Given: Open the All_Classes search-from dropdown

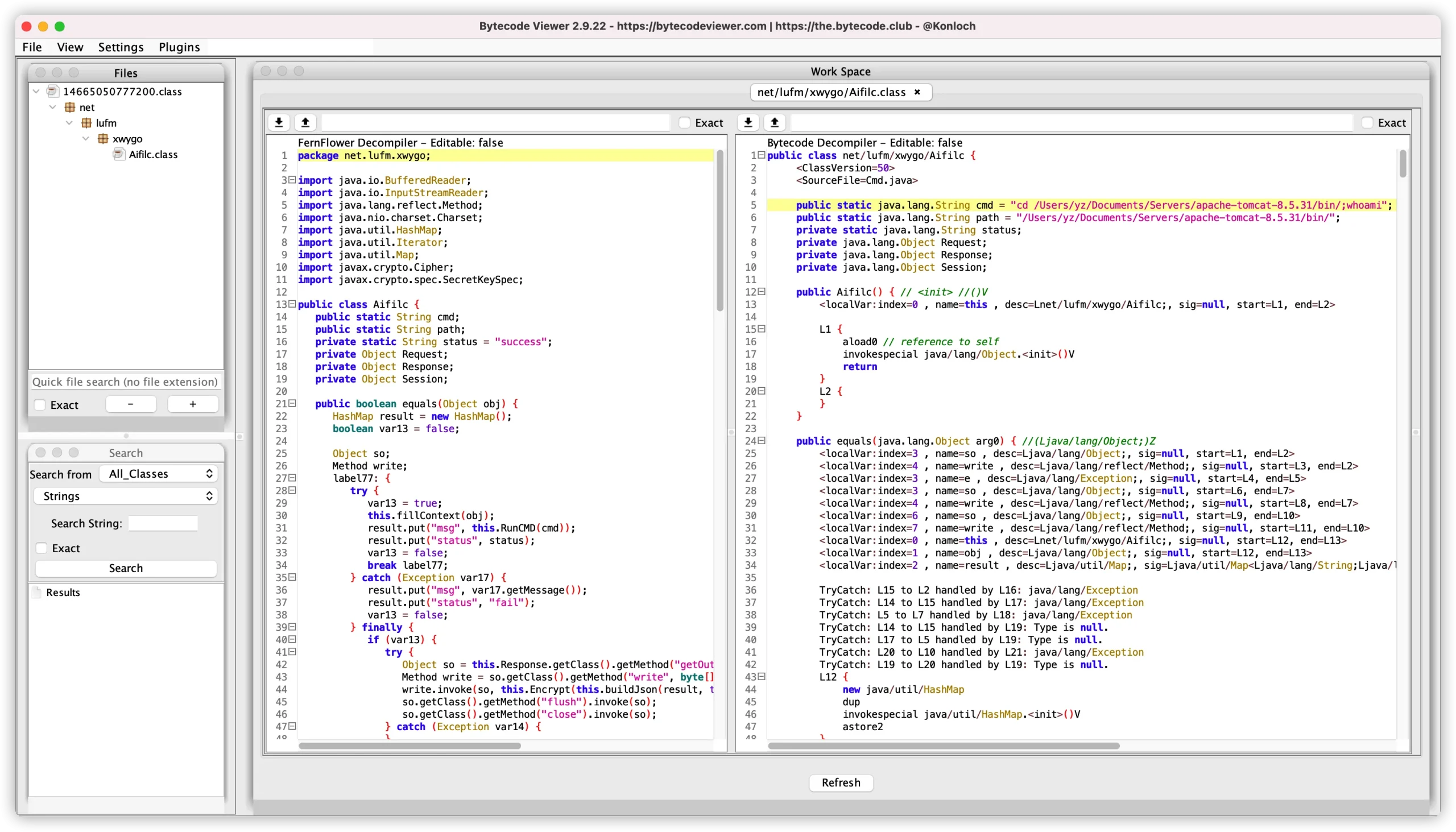Looking at the screenshot, I should click(159, 474).
